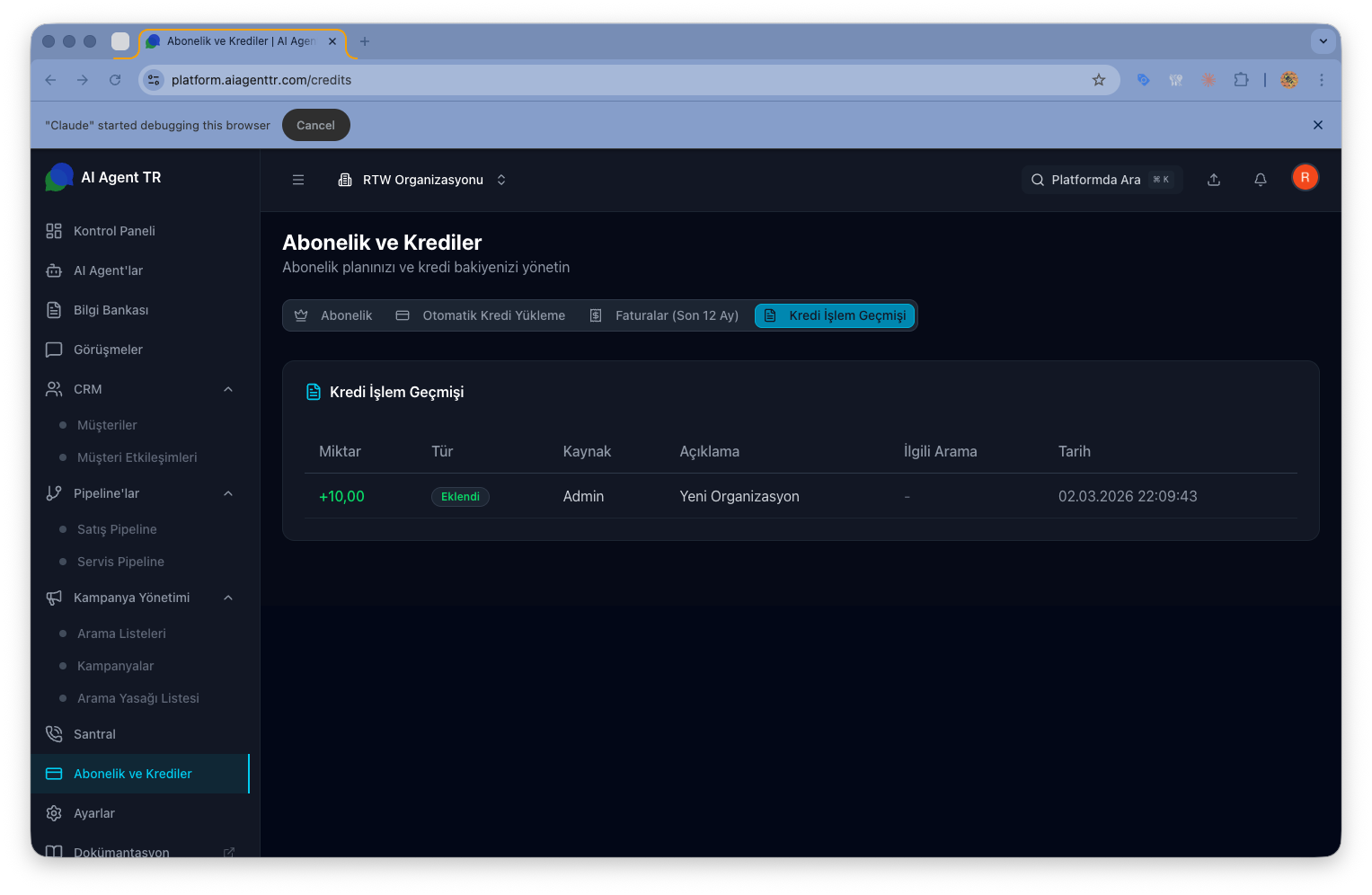The width and height of the screenshot is (1372, 895).
Task: Open the RTW Organizasyonu organization switcher
Action: click(x=422, y=180)
